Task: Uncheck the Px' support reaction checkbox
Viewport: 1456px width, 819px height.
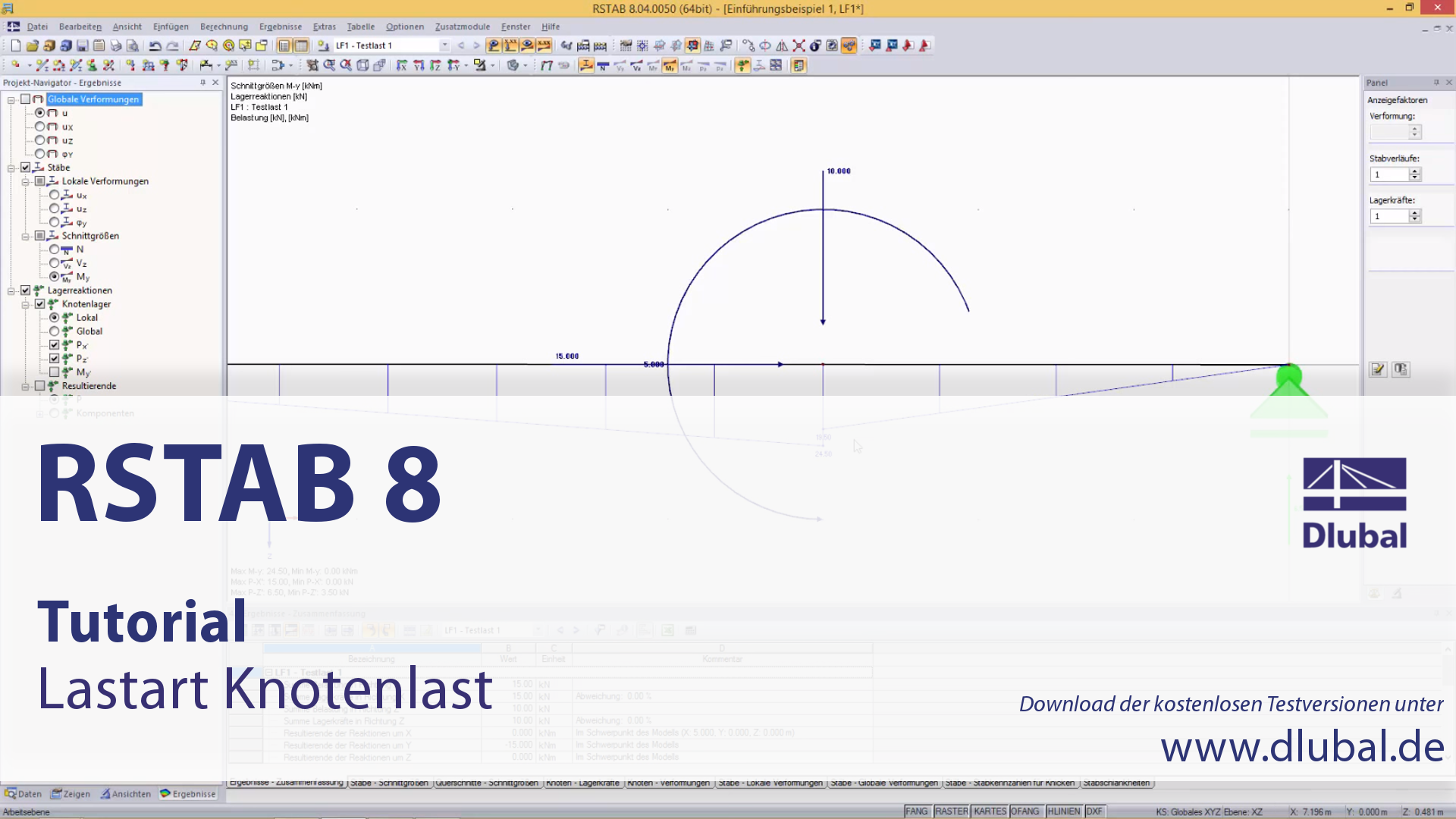Action: (55, 345)
